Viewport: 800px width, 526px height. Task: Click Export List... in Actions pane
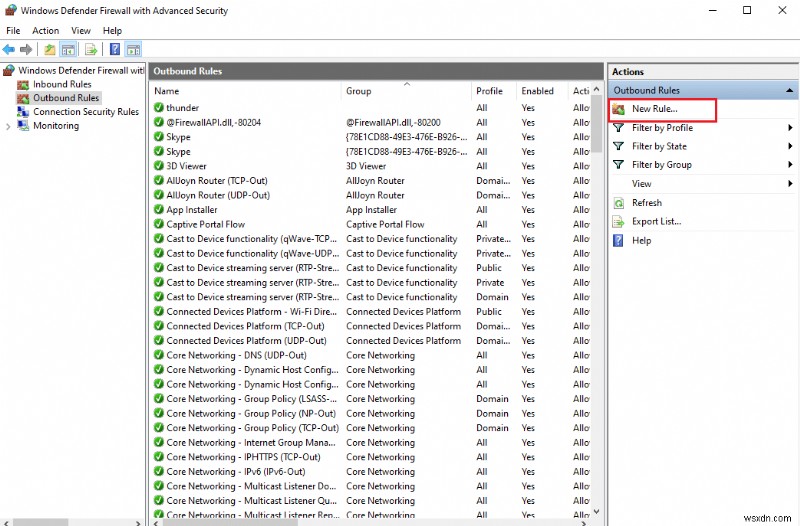[x=657, y=221]
